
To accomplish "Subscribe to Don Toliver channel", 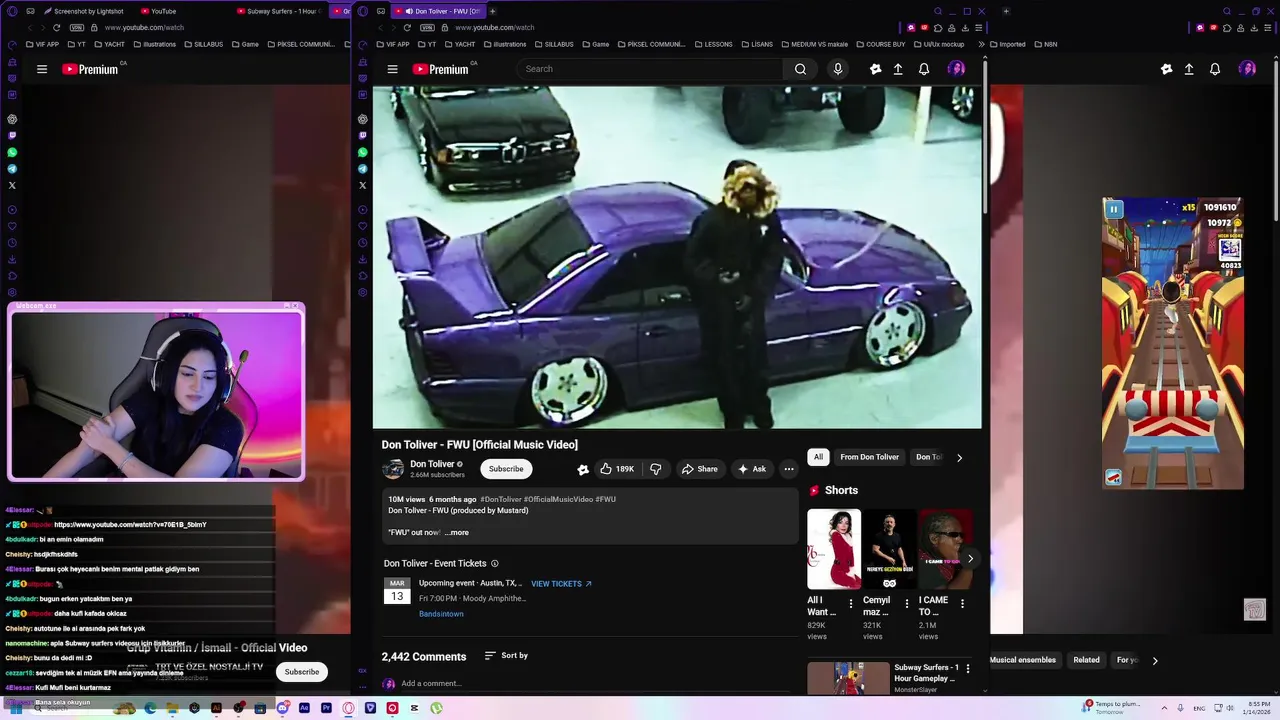I will (506, 469).
